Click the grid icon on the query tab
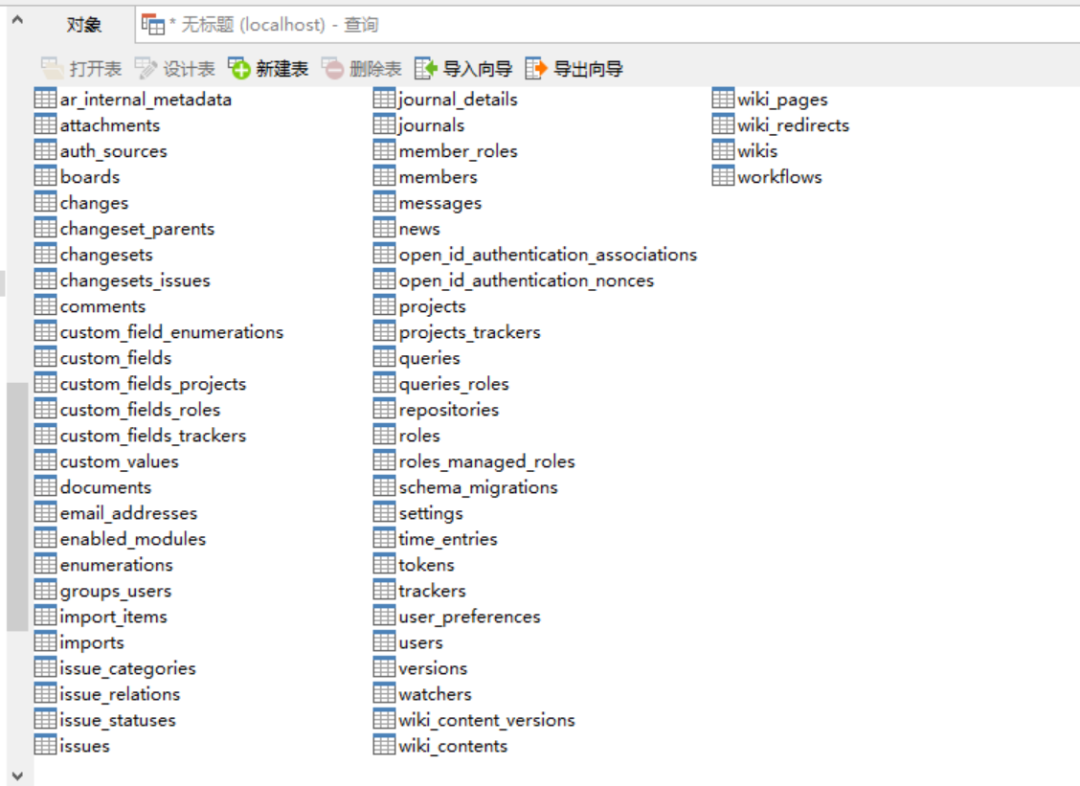The height and width of the screenshot is (786, 1080). pos(155,24)
